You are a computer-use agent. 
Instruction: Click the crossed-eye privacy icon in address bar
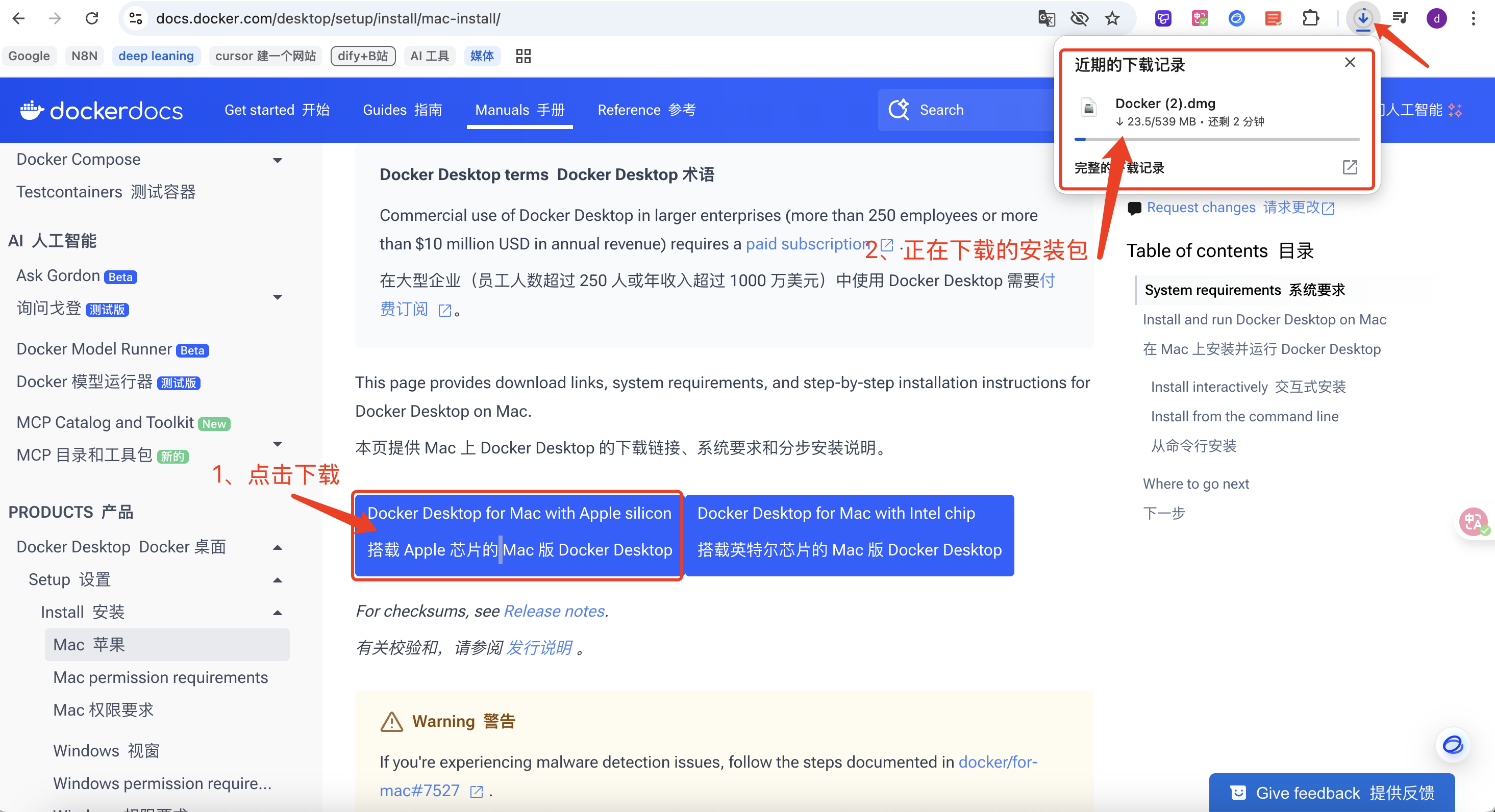(1080, 18)
